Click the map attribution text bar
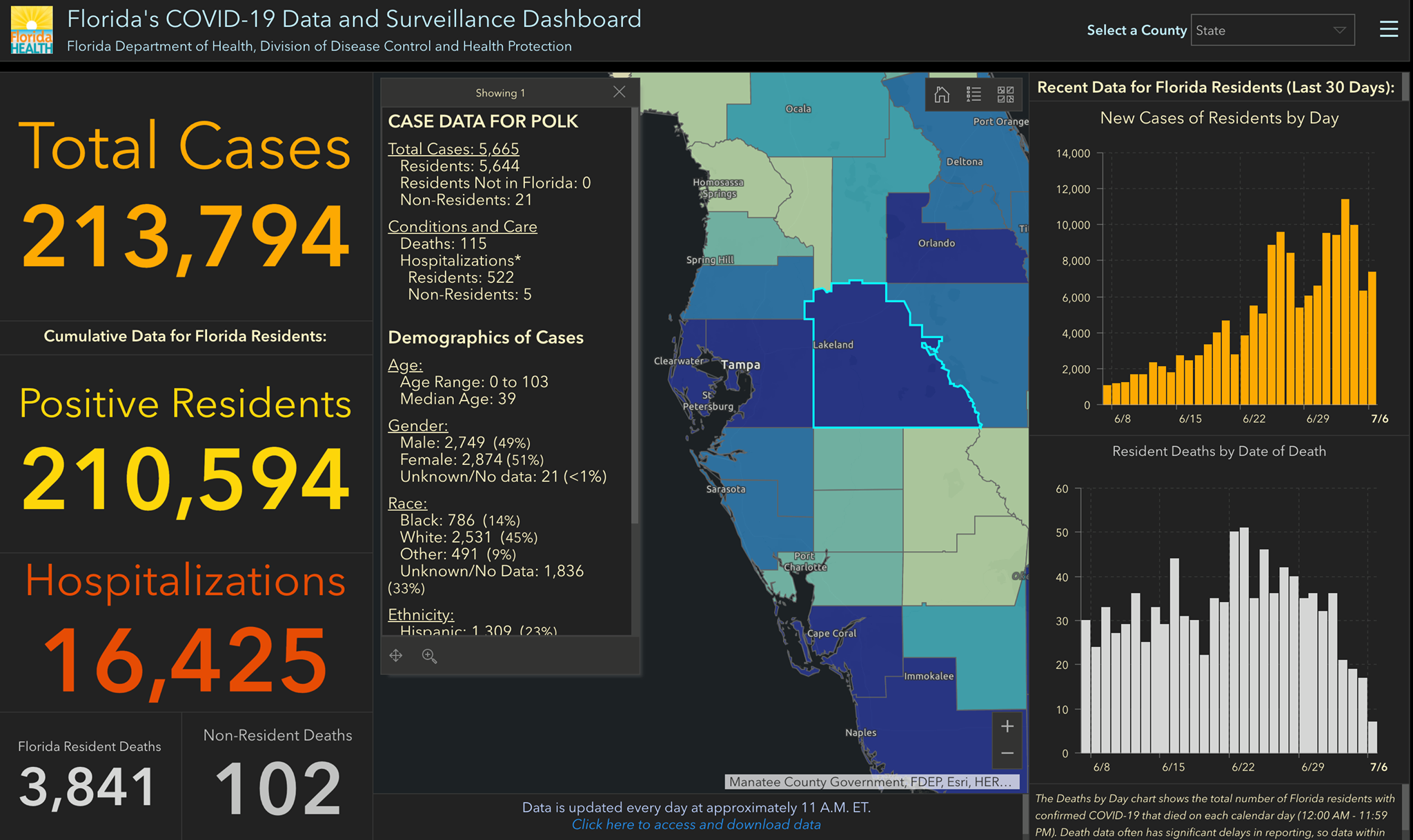 coord(871,781)
